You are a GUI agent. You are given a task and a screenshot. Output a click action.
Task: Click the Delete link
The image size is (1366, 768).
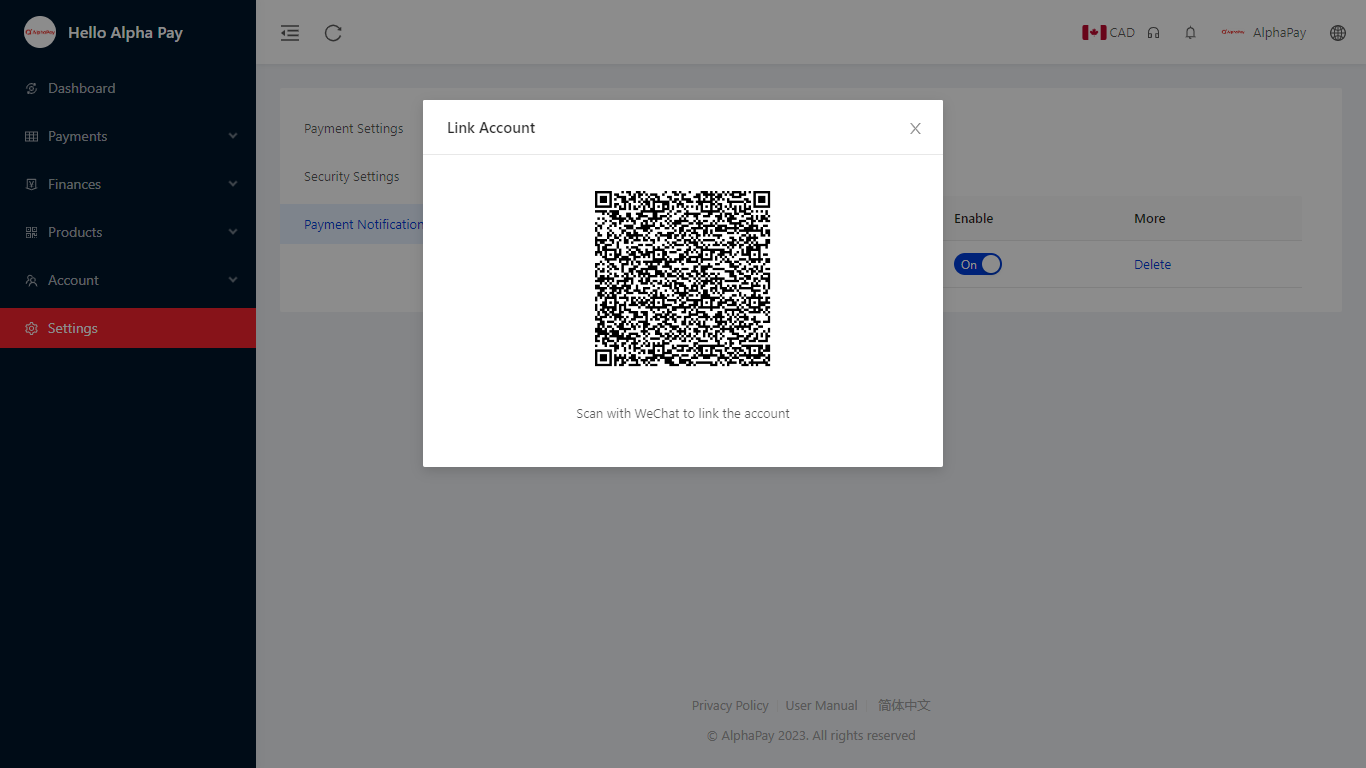click(x=1152, y=265)
